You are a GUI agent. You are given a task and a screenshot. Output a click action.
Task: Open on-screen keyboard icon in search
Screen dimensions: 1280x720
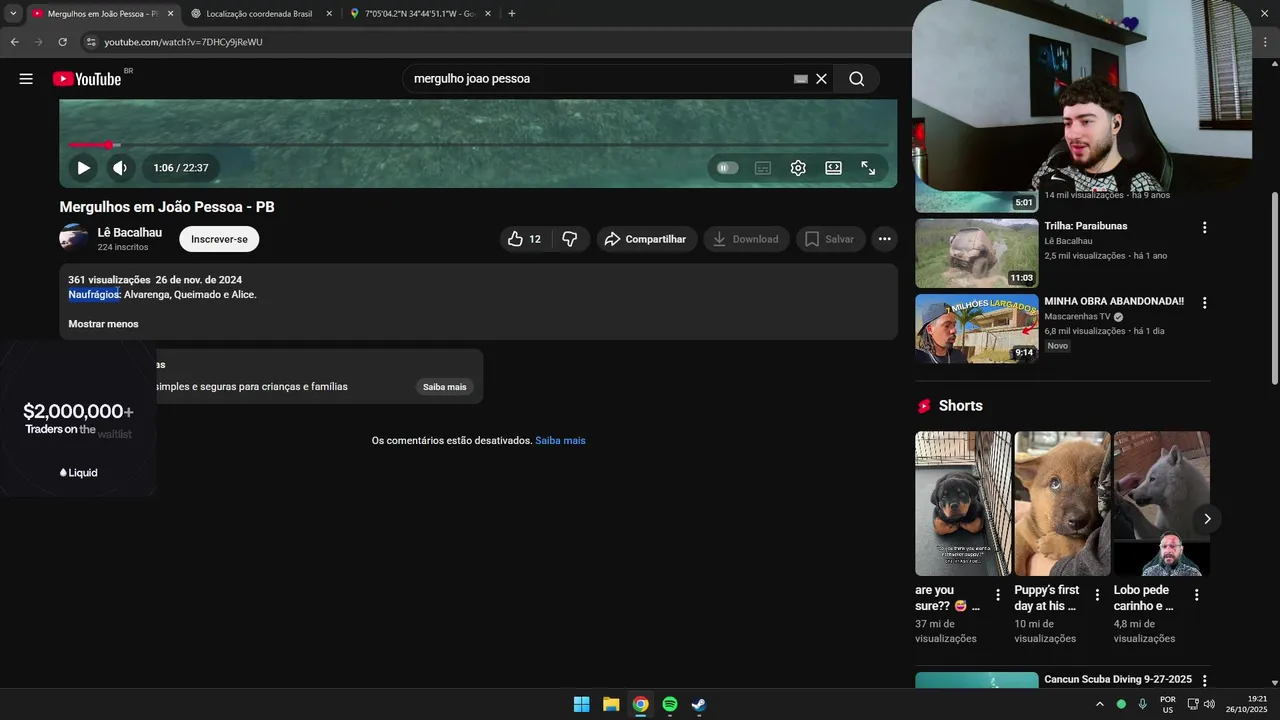pyautogui.click(x=800, y=79)
